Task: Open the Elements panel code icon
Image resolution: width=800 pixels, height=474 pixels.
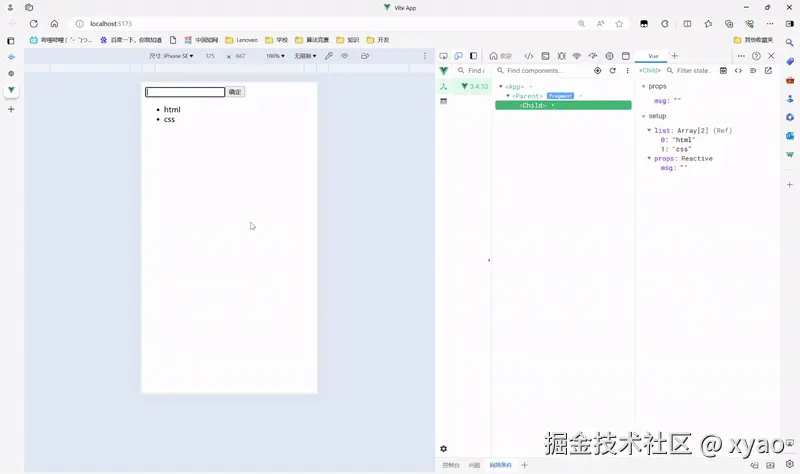Action: [529, 56]
